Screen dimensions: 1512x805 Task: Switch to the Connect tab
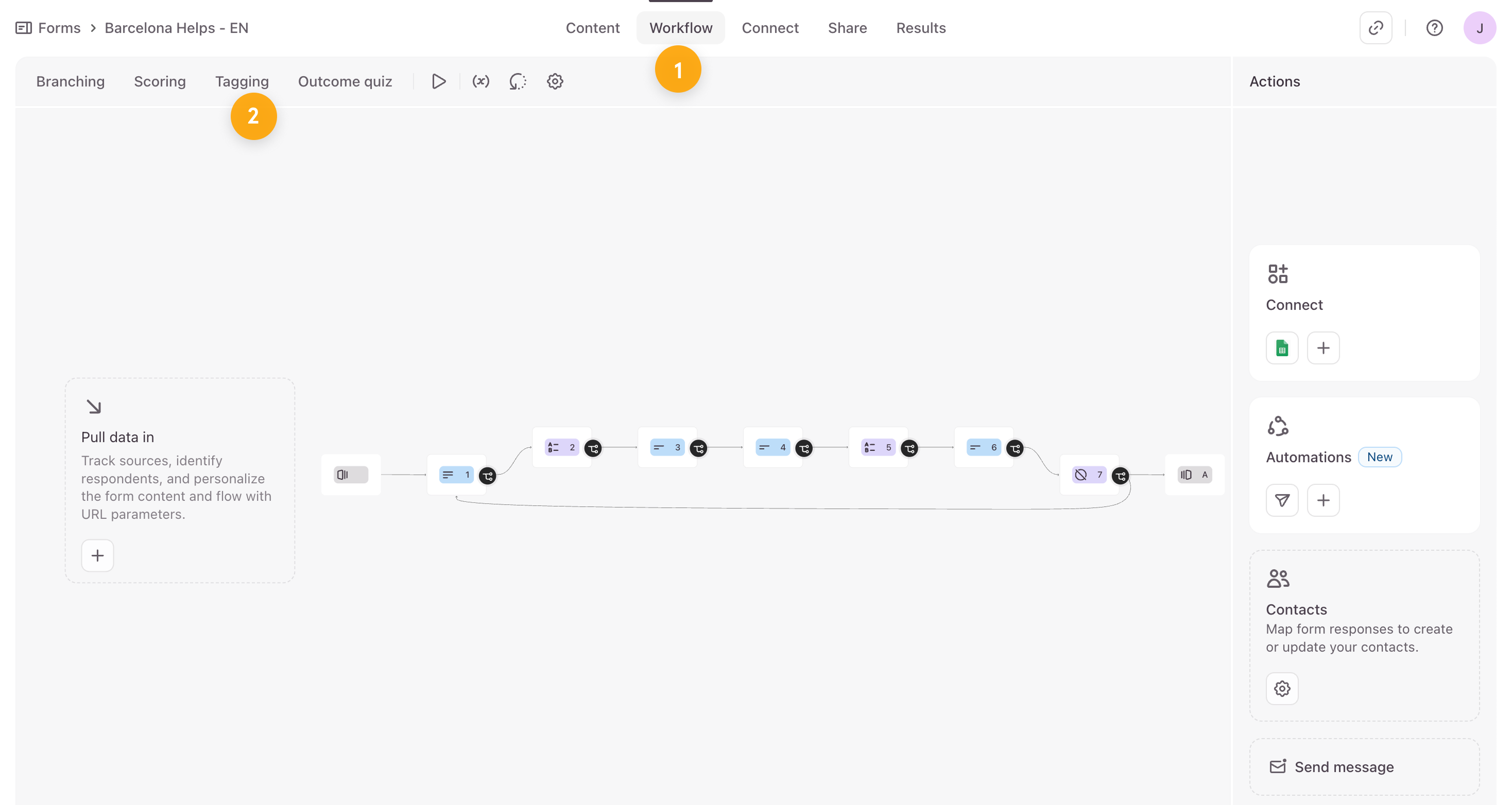pyautogui.click(x=769, y=28)
